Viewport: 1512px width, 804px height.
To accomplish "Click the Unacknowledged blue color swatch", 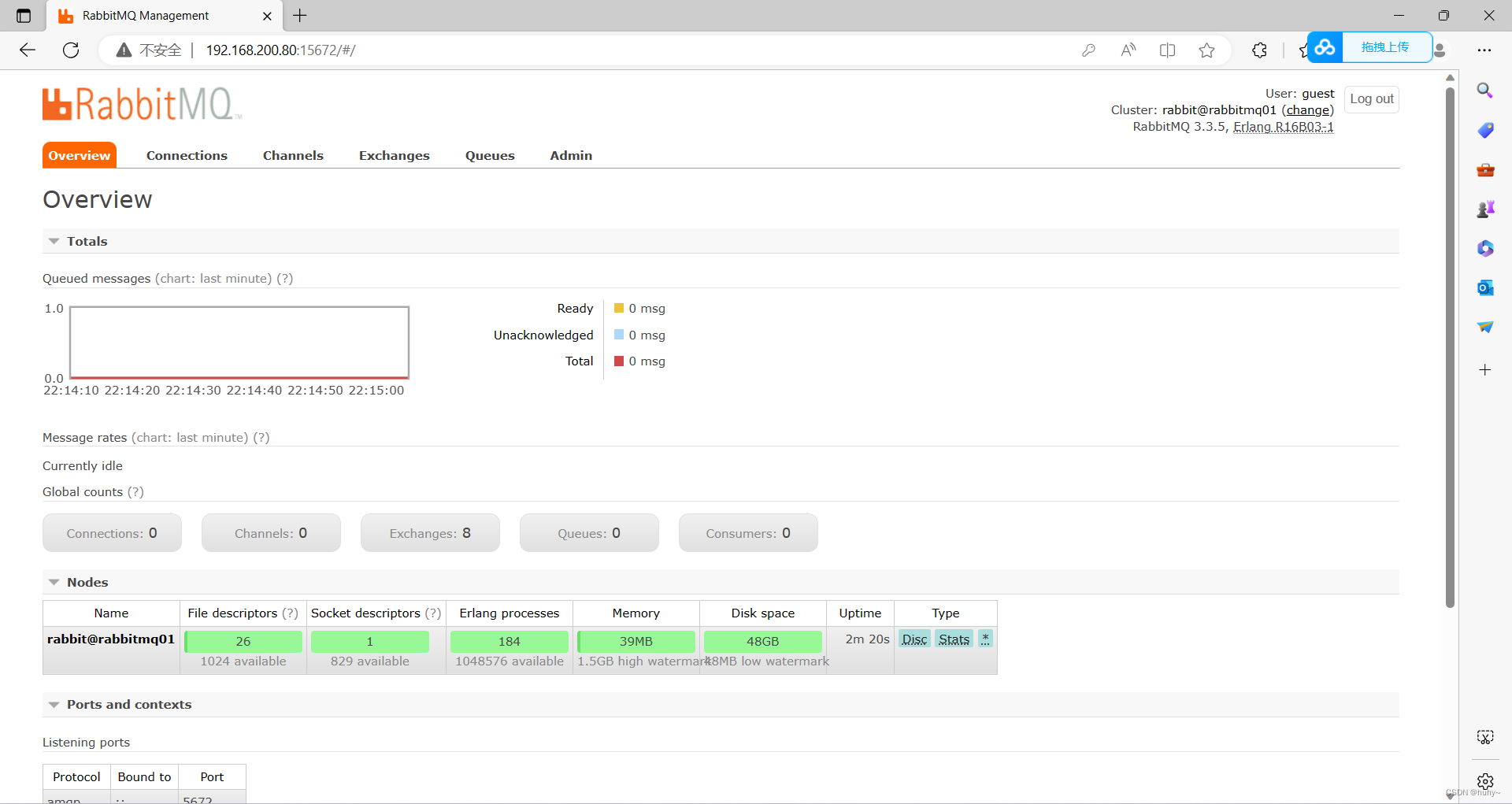I will [x=619, y=335].
